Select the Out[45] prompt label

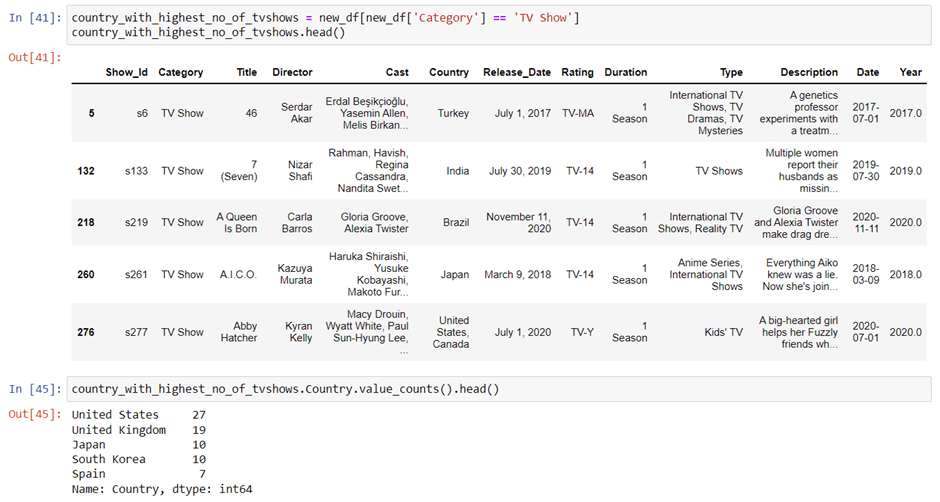click(35, 414)
